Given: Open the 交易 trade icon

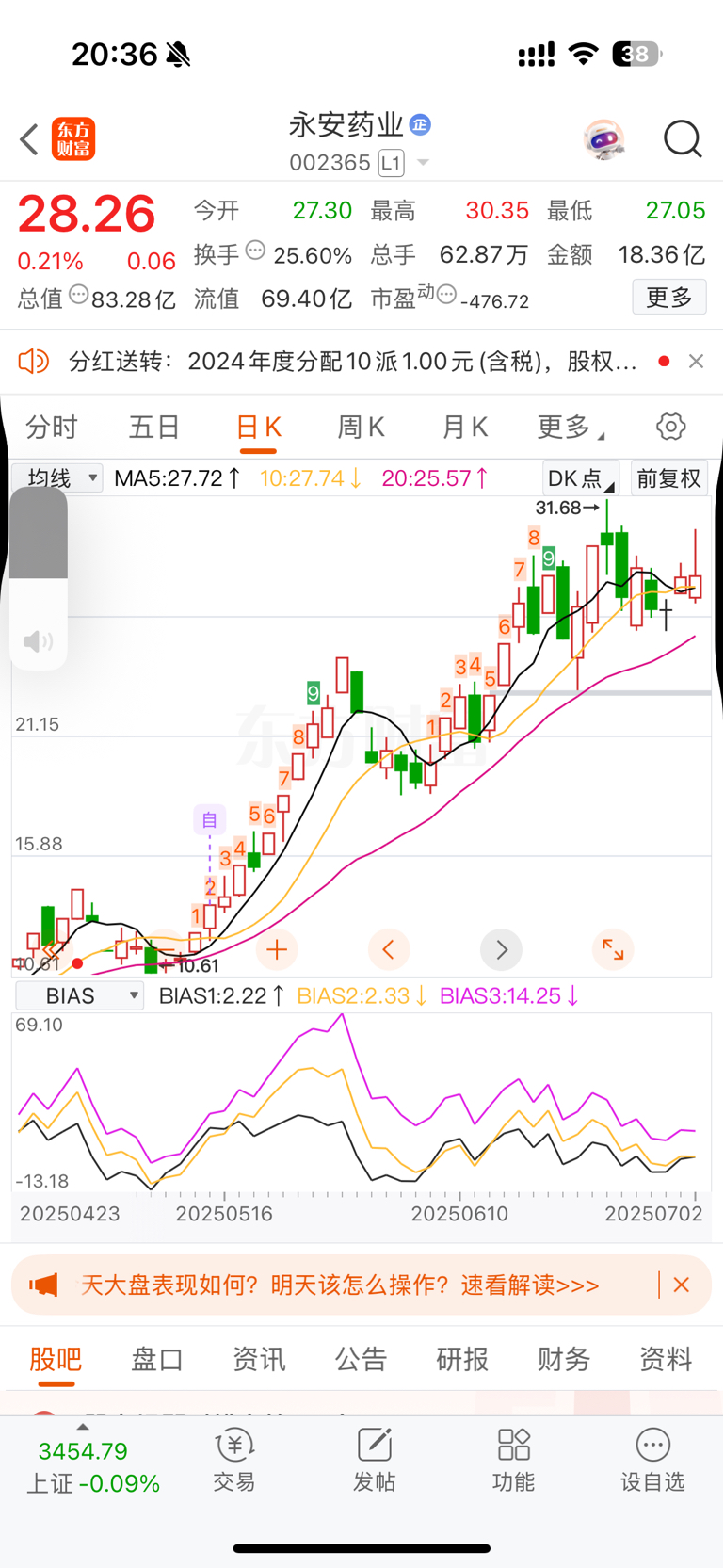Looking at the screenshot, I should coord(234,1460).
